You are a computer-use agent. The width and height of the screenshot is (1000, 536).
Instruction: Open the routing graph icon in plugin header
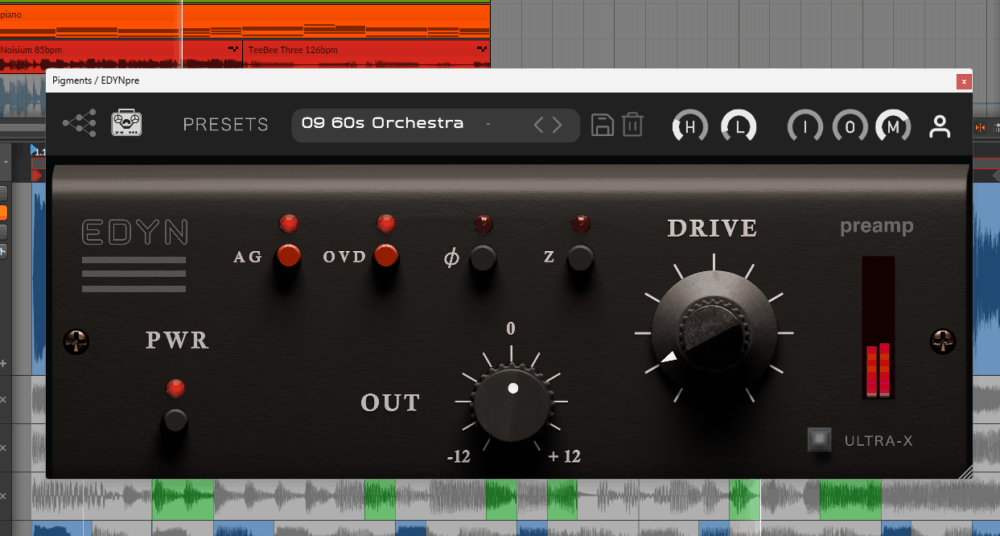coord(79,123)
